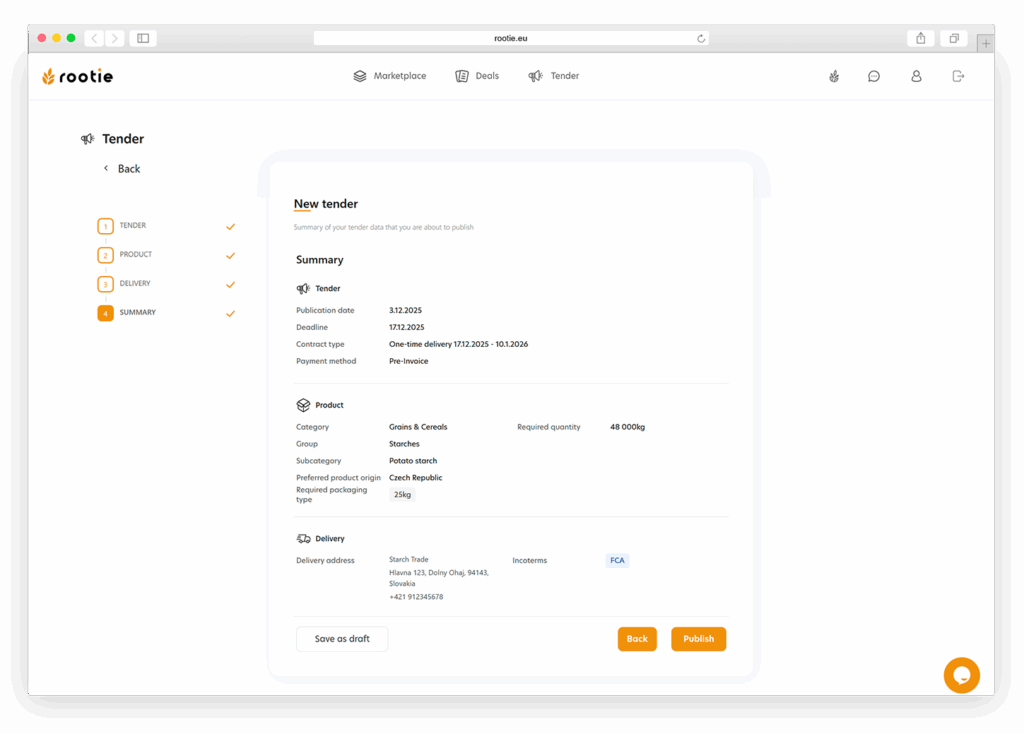This screenshot has width=1024, height=734.
Task: Click Save as draft button
Action: (x=342, y=639)
